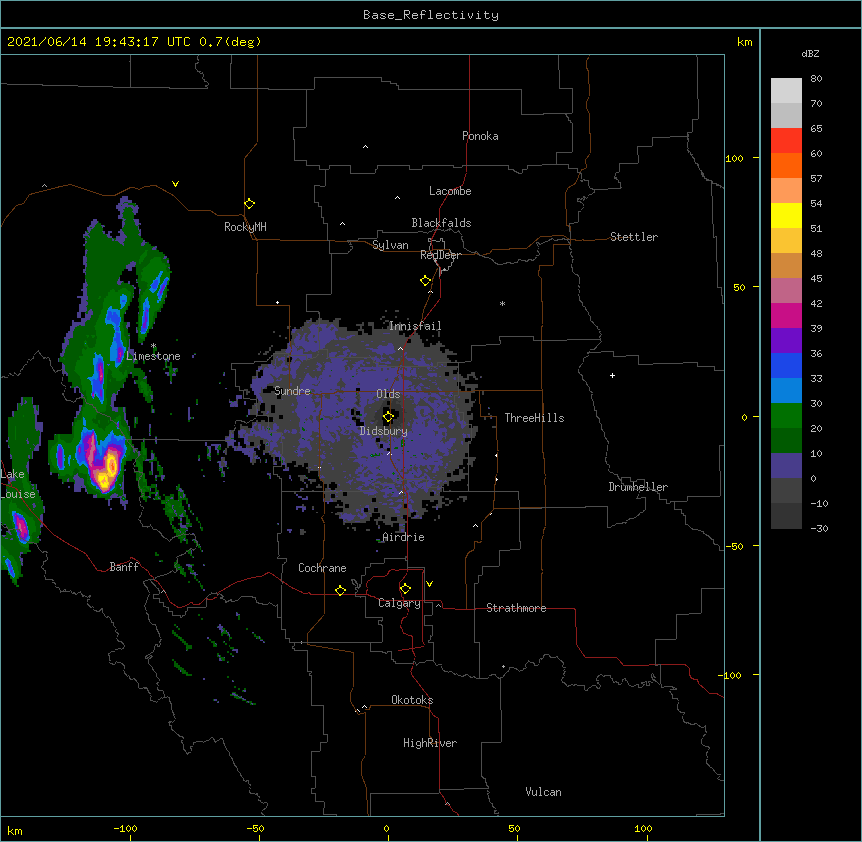Click the RedDeer city label
862x842 pixels.
click(440, 255)
